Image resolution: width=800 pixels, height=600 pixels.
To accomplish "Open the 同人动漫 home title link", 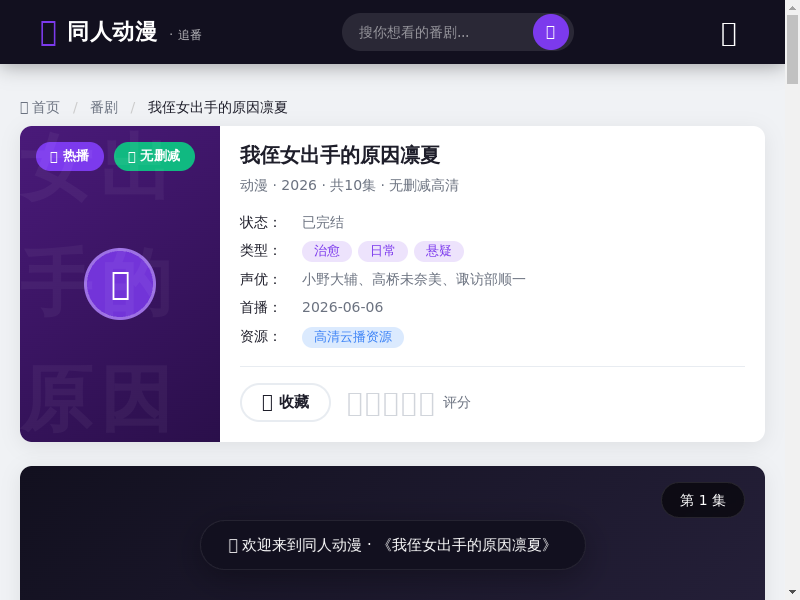I will click(112, 32).
